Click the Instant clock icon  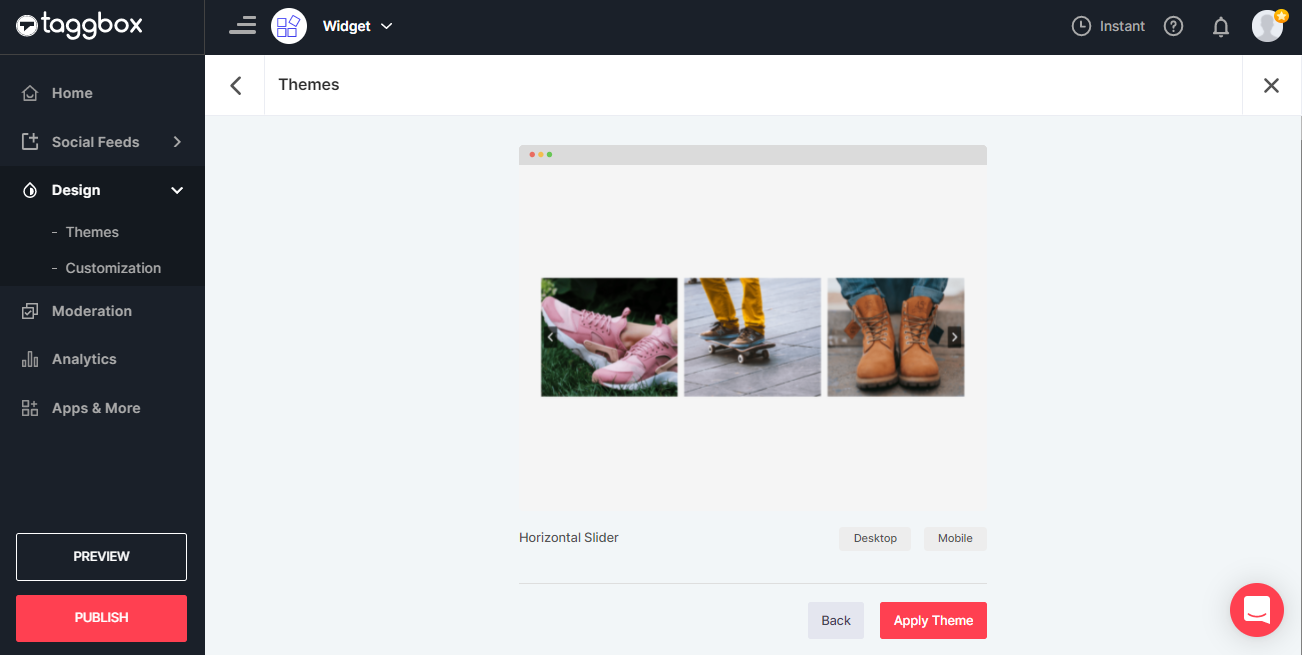point(1081,26)
